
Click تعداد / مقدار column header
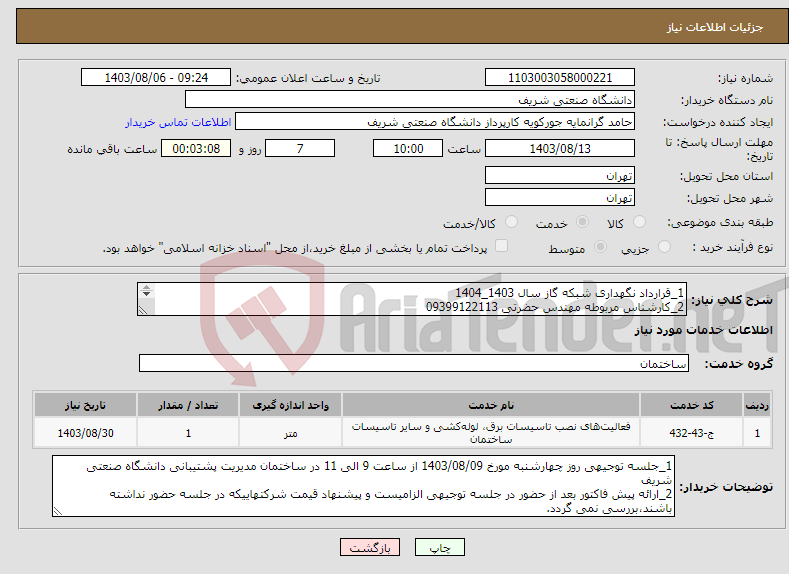(188, 405)
